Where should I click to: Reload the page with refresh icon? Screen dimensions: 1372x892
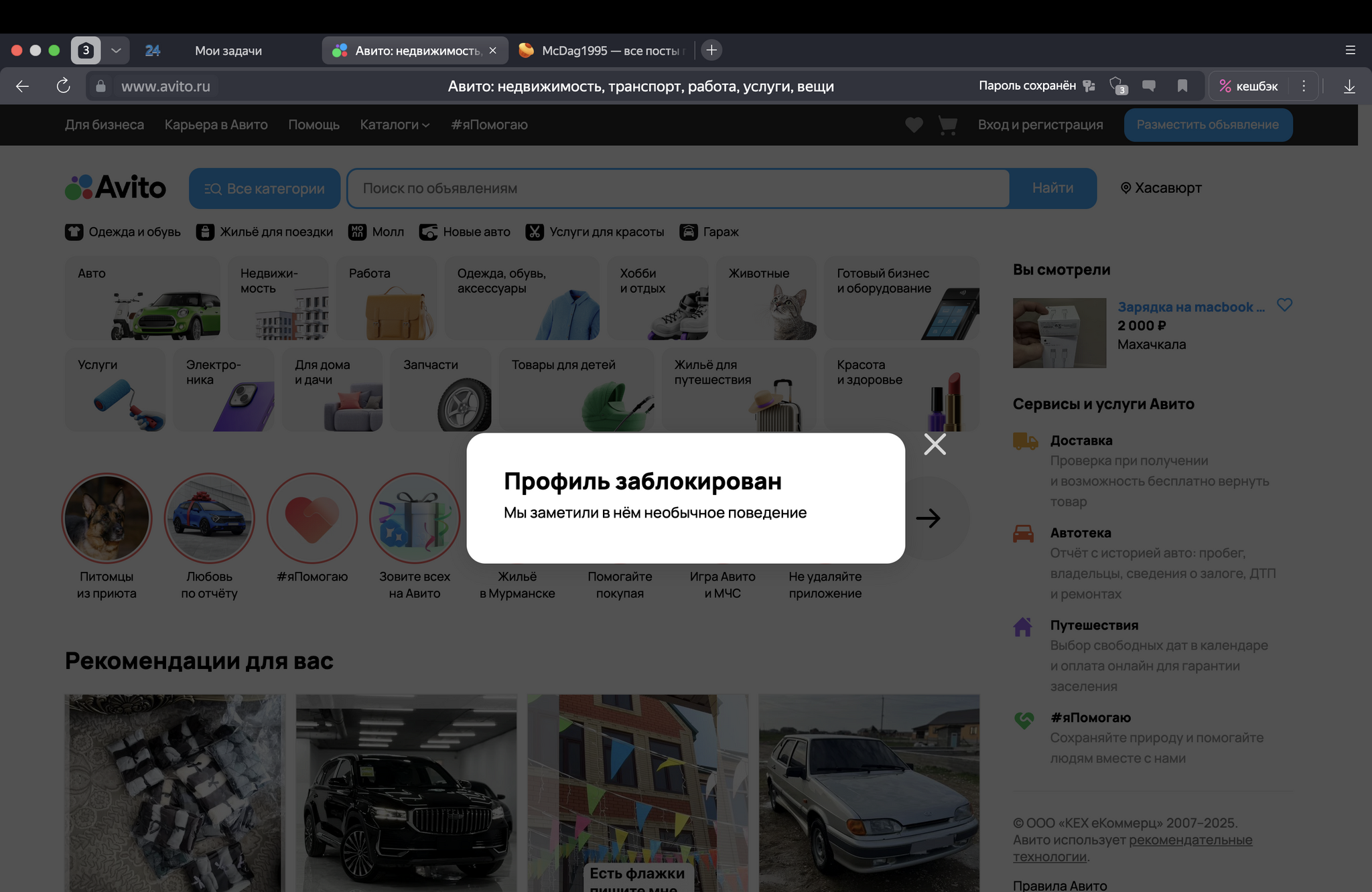pos(63,86)
